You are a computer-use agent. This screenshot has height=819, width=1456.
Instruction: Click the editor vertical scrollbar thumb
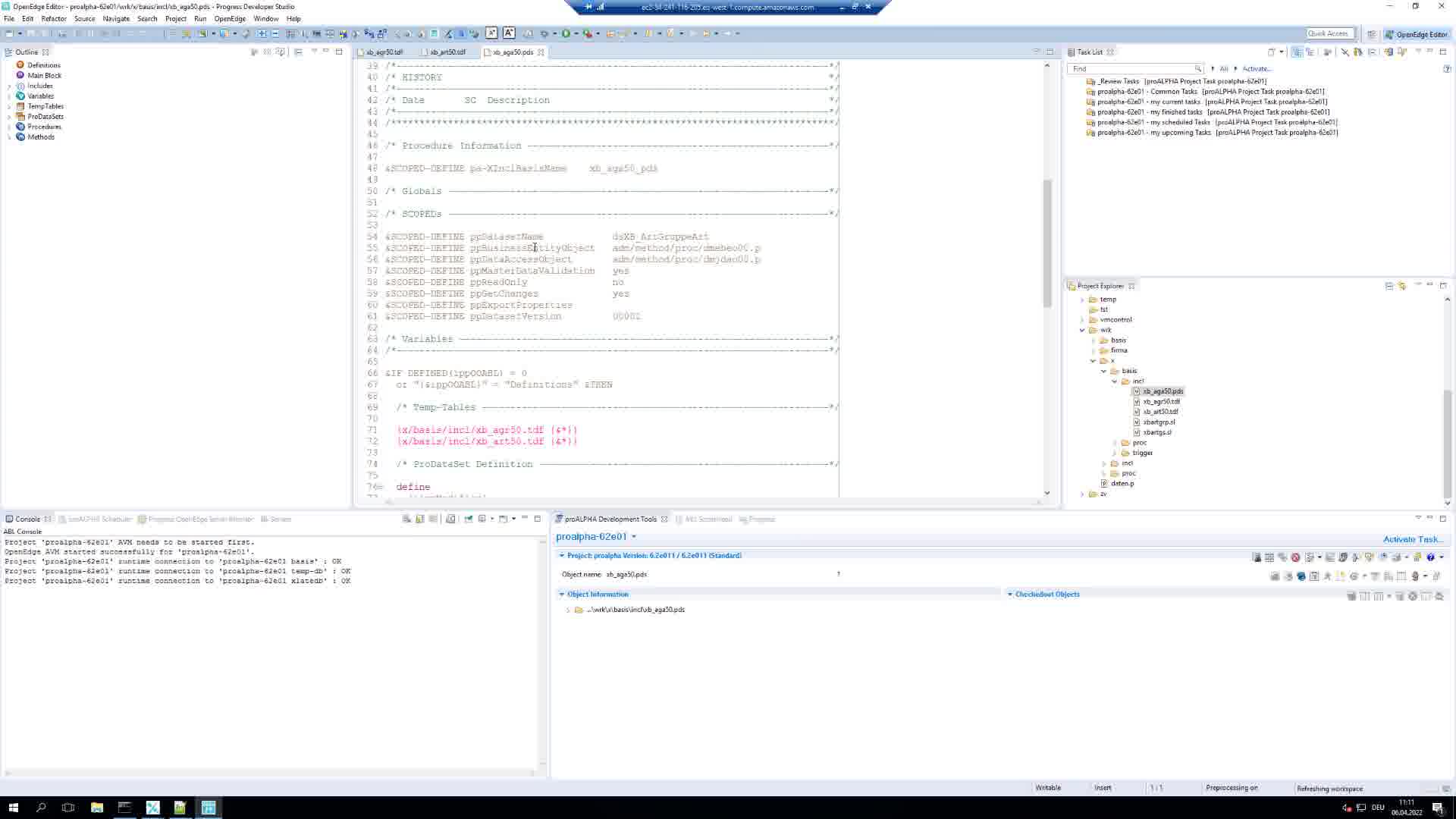pyautogui.click(x=1047, y=243)
